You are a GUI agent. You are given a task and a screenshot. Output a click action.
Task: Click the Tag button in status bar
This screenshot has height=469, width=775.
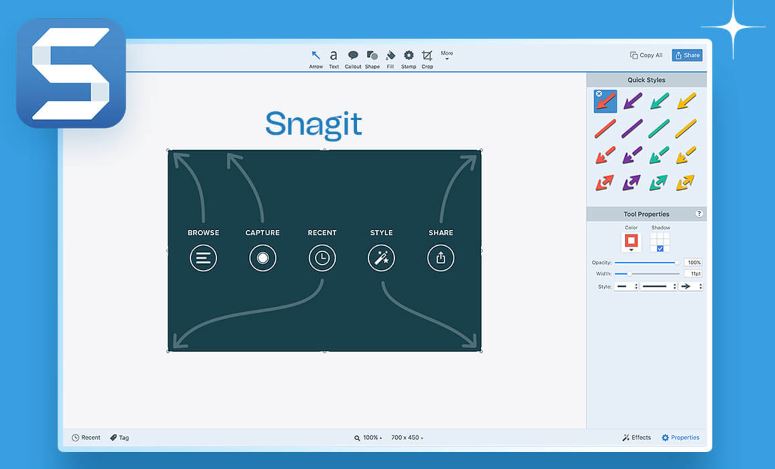pos(119,437)
